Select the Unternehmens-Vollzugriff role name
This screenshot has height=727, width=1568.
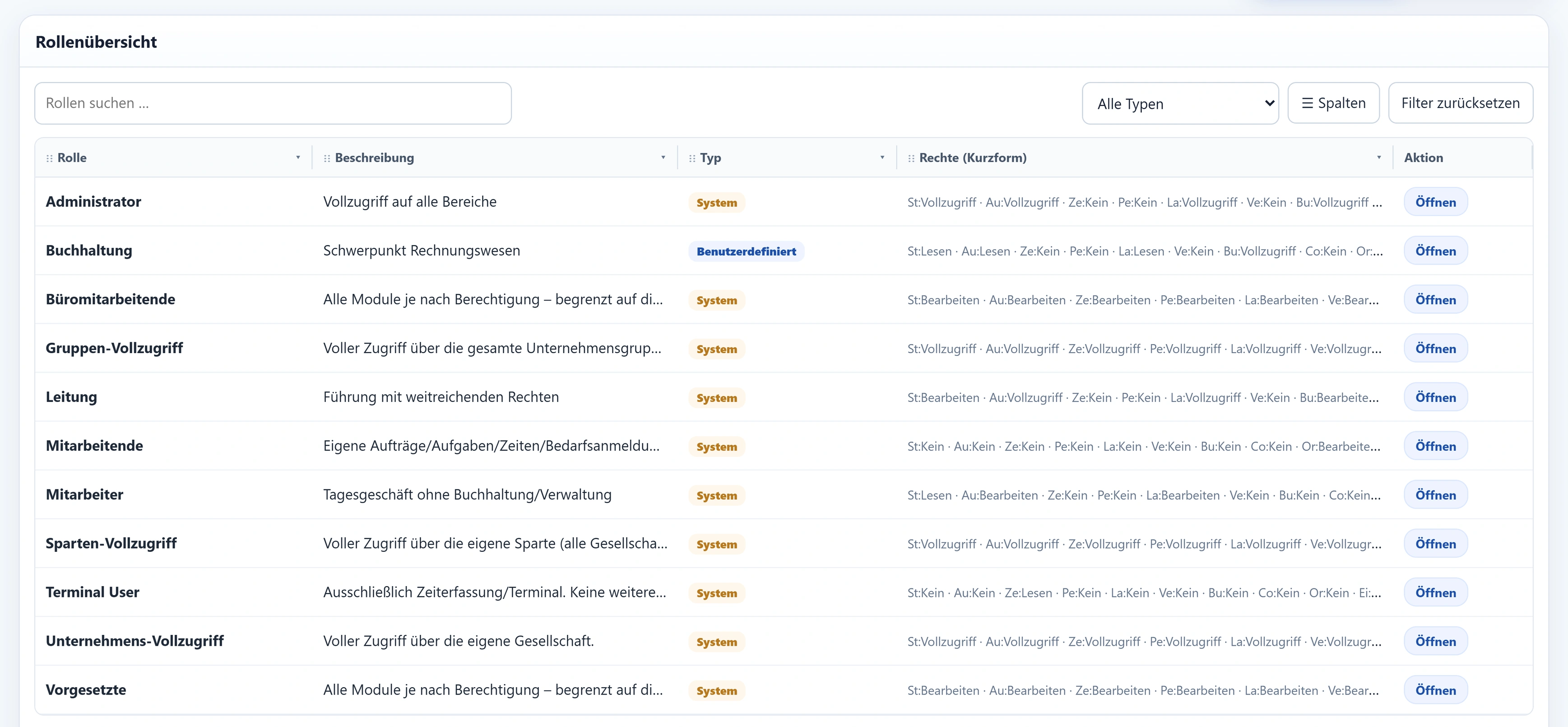[135, 641]
